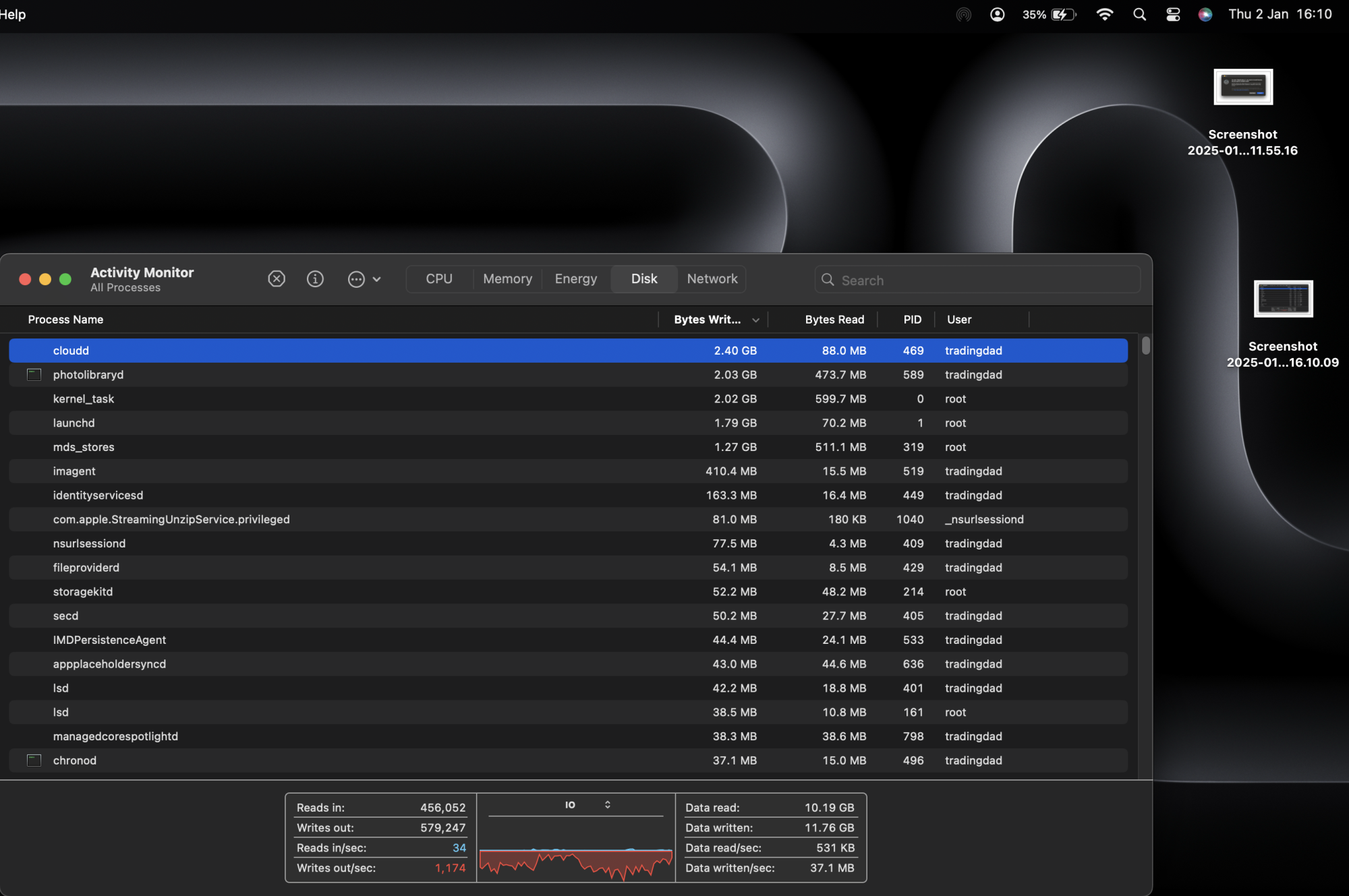
Task: Select the Memory tab
Action: 507,279
